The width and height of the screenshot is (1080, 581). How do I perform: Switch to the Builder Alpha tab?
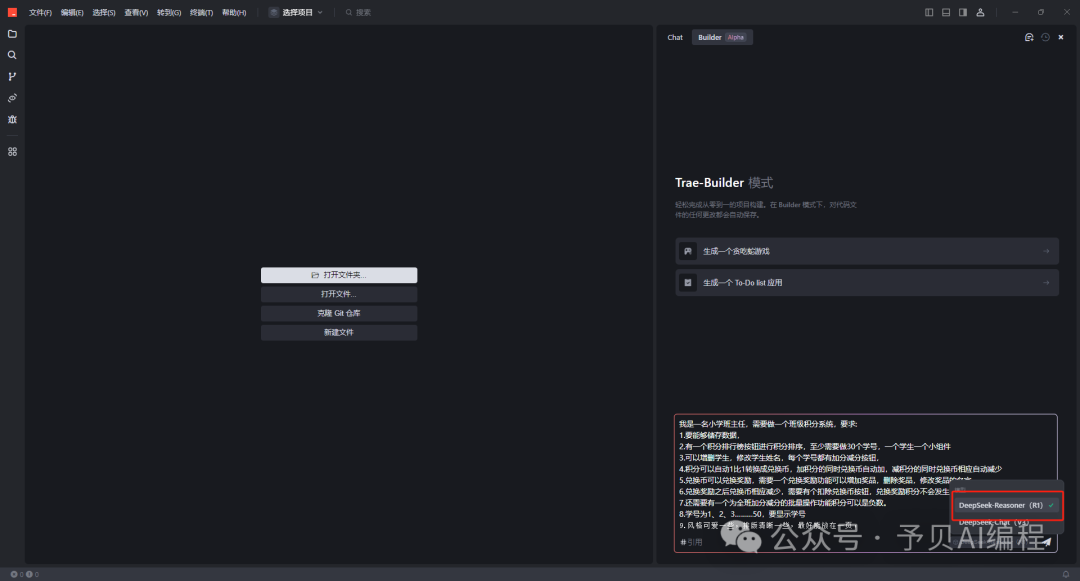tap(721, 37)
